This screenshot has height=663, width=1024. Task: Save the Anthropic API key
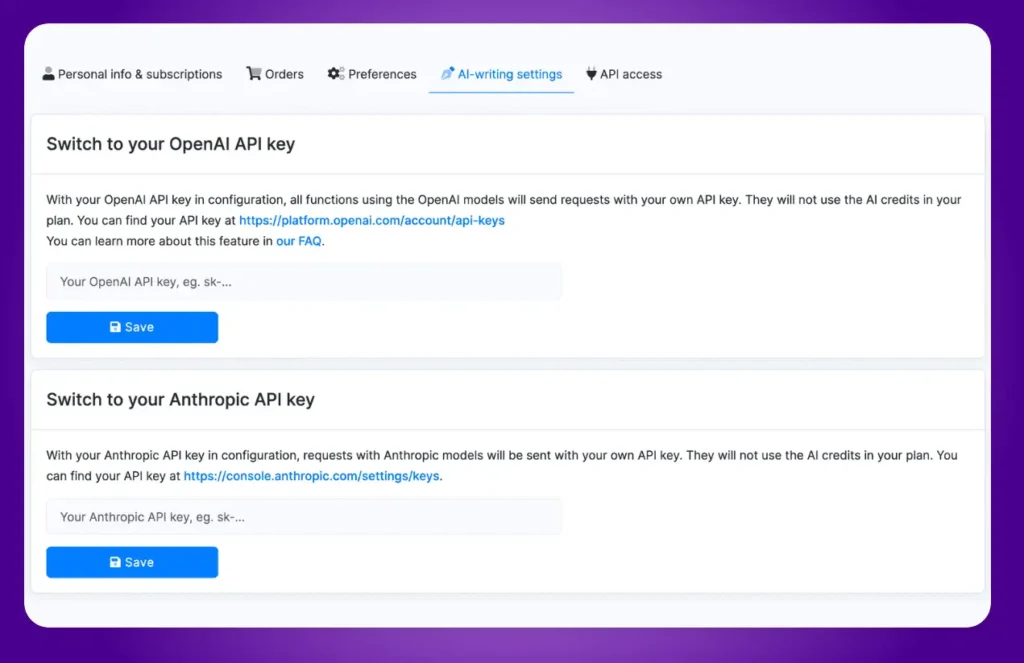[x=131, y=562]
